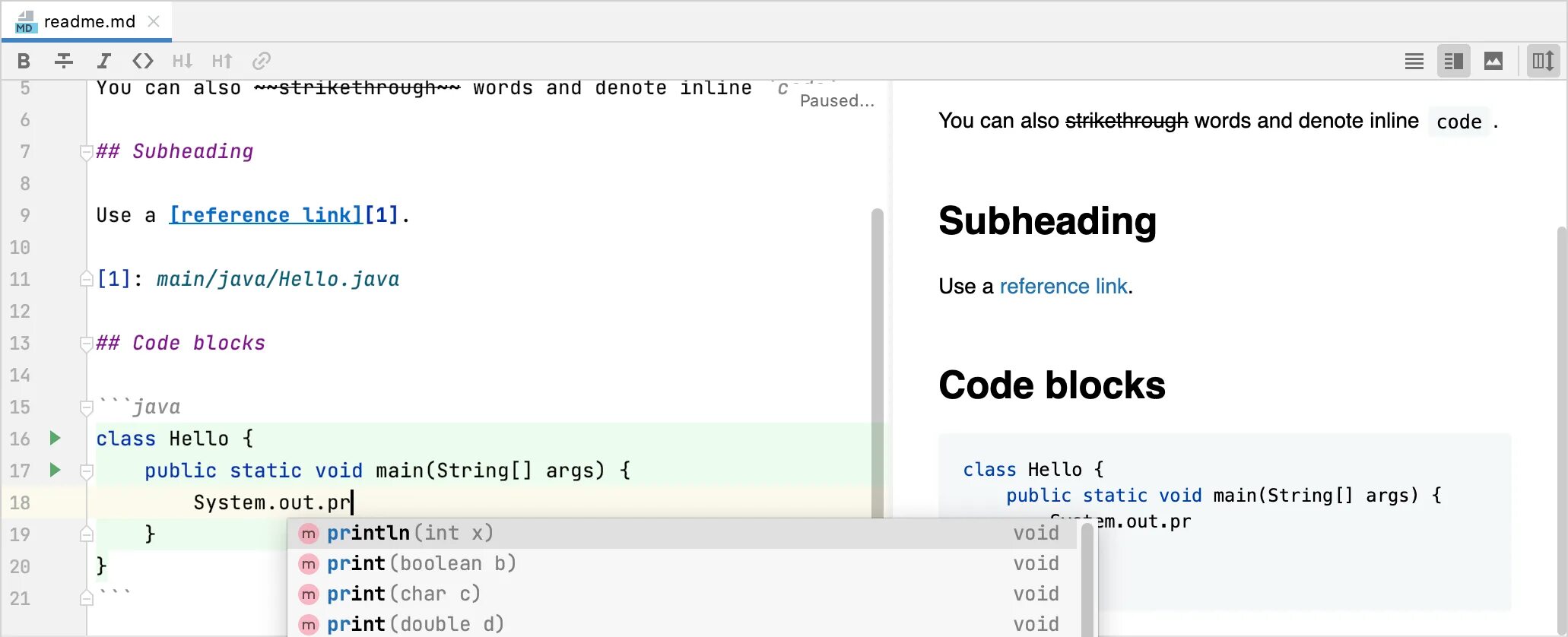The width and height of the screenshot is (1568, 637).
Task: Close the readme.md tab
Action: coord(154,21)
